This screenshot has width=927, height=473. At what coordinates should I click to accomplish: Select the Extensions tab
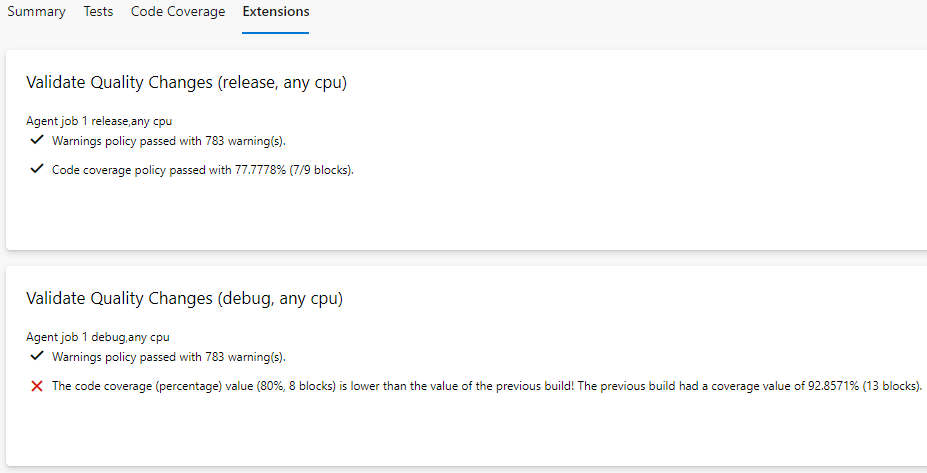tap(275, 12)
